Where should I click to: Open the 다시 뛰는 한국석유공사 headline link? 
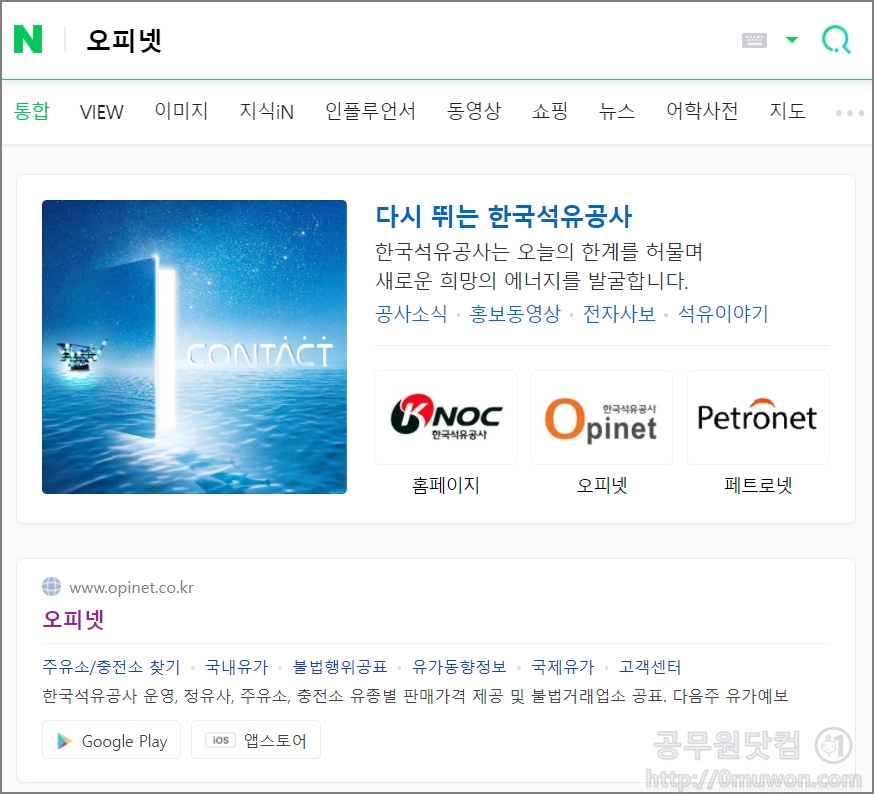(503, 216)
